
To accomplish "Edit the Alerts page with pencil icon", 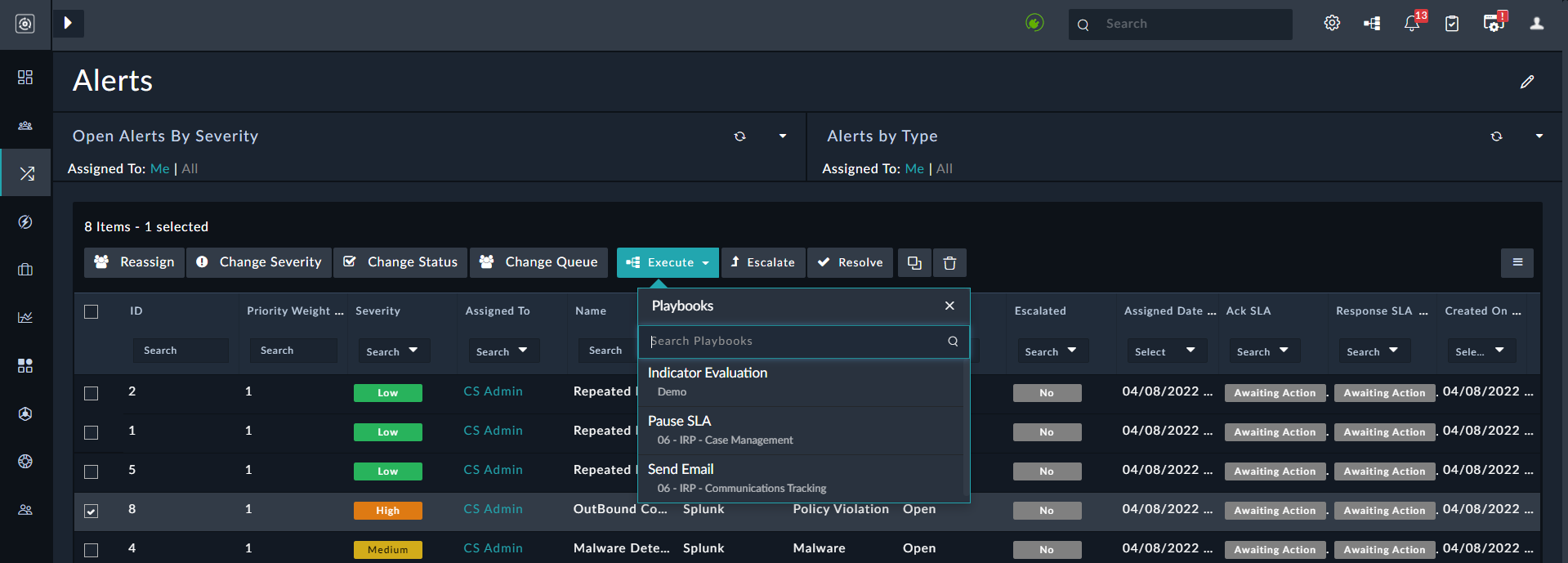I will click(1527, 82).
